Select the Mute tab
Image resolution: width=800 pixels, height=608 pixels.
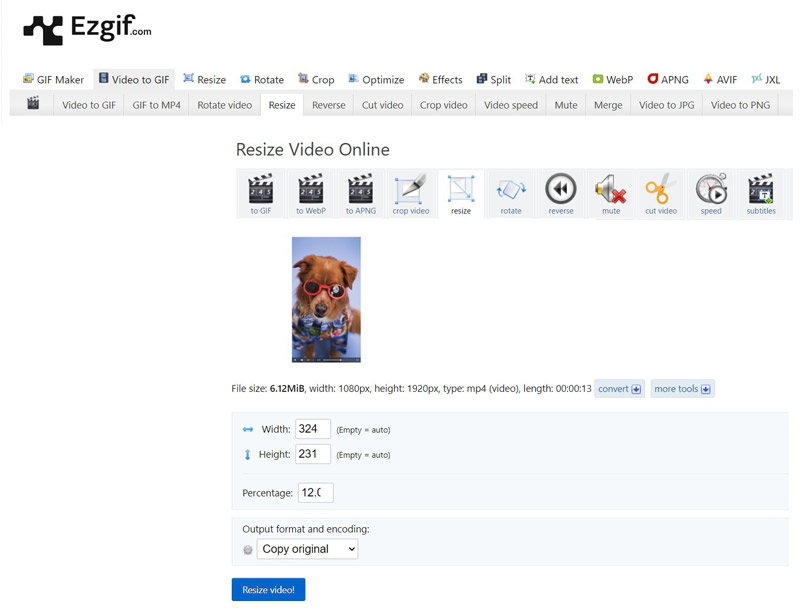point(566,105)
